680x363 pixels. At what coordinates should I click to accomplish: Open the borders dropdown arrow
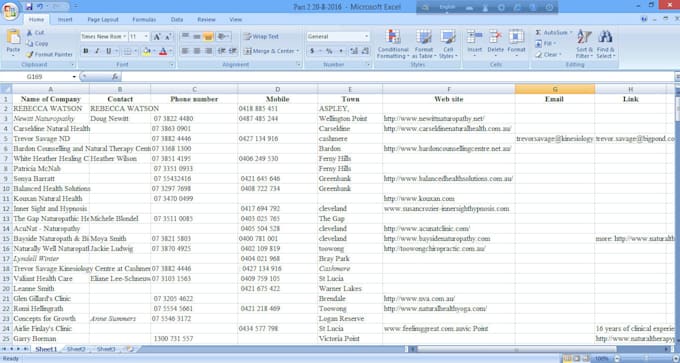[136, 51]
